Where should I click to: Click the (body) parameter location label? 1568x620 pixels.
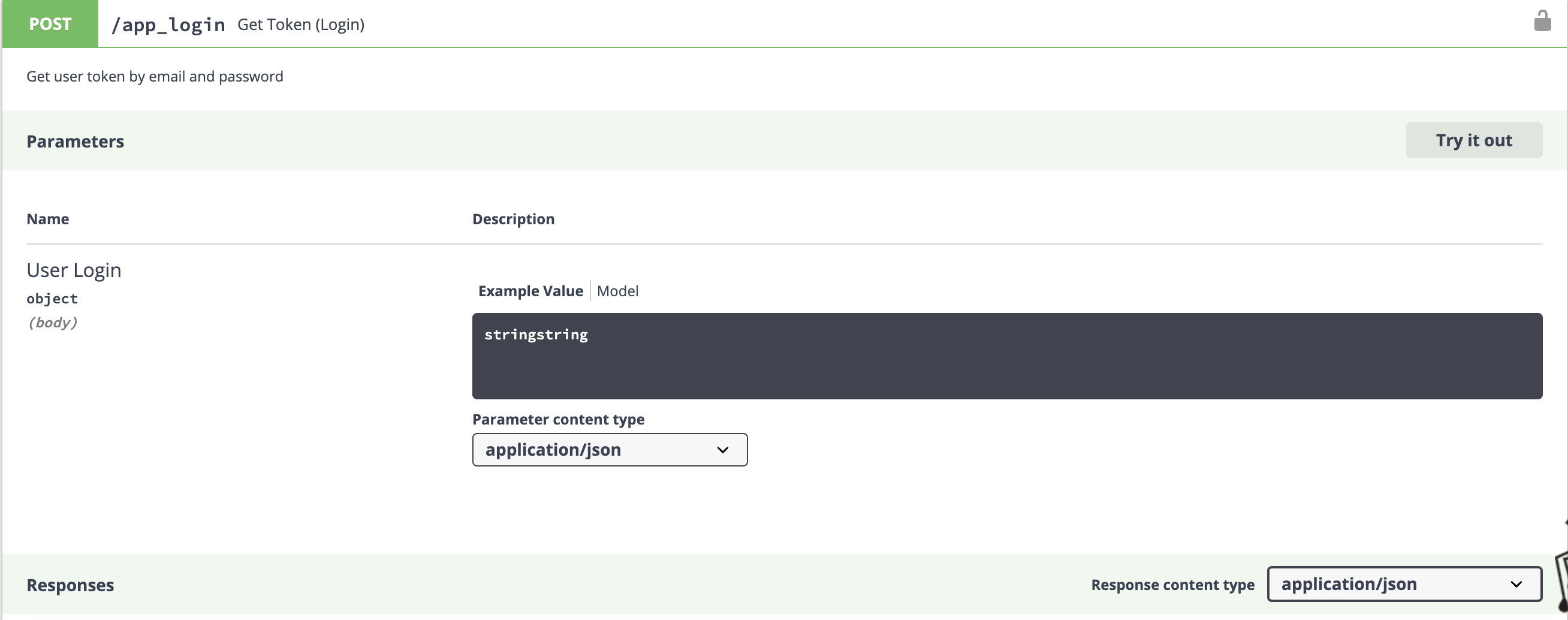click(53, 323)
